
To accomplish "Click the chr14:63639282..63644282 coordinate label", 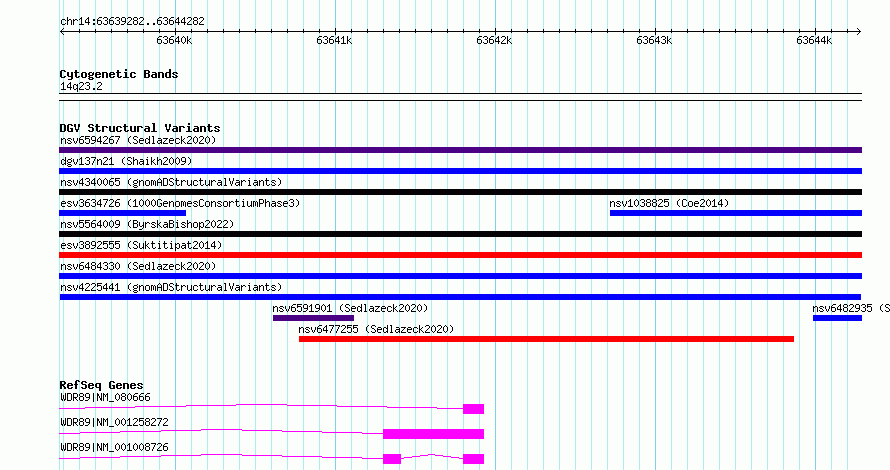I will (132, 21).
